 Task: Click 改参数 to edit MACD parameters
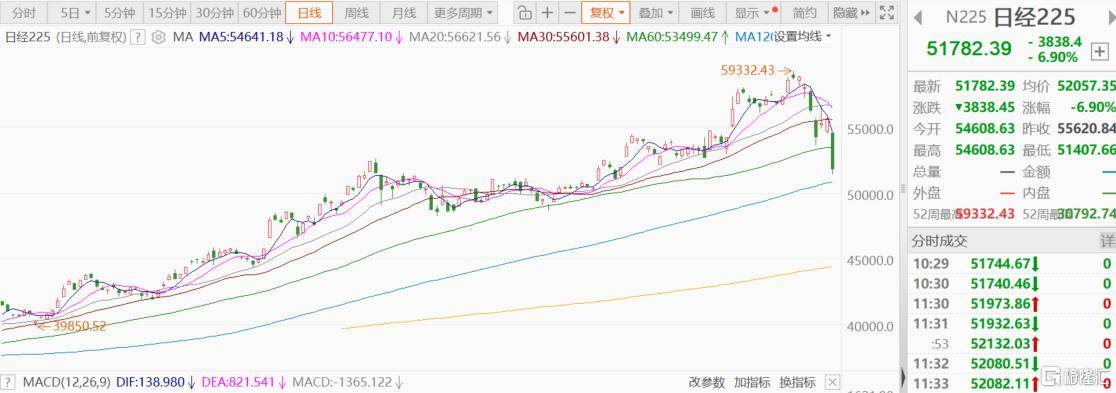pyautogui.click(x=706, y=382)
